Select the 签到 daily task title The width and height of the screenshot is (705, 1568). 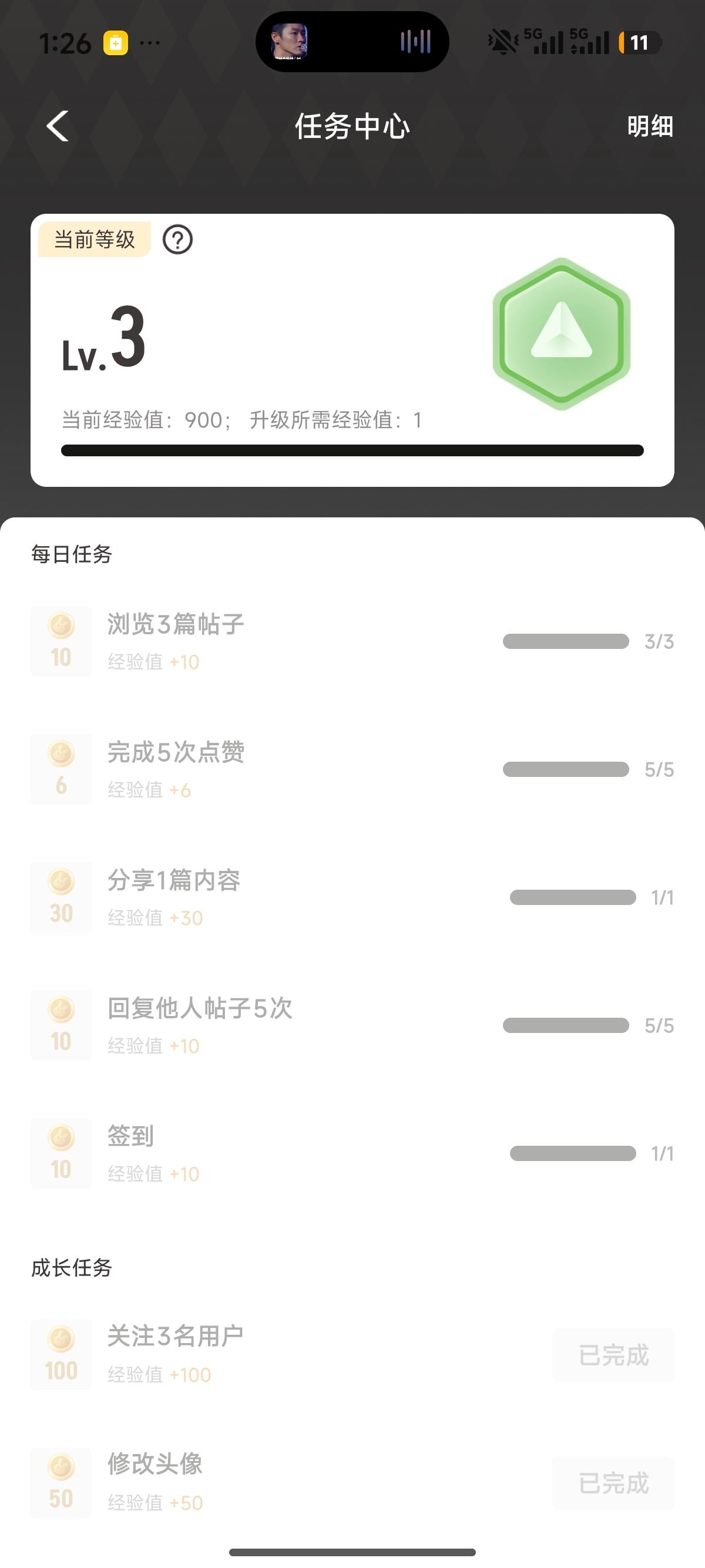[x=130, y=1136]
